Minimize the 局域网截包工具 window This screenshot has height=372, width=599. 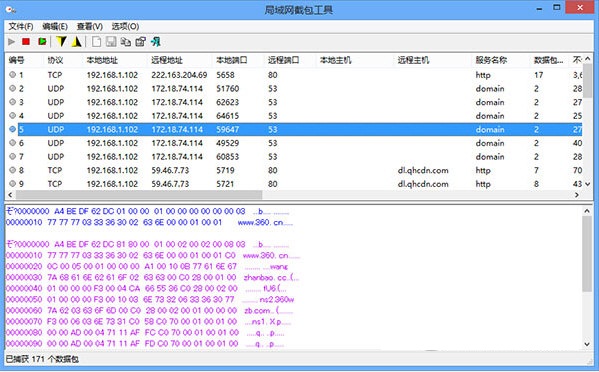(539, 8)
